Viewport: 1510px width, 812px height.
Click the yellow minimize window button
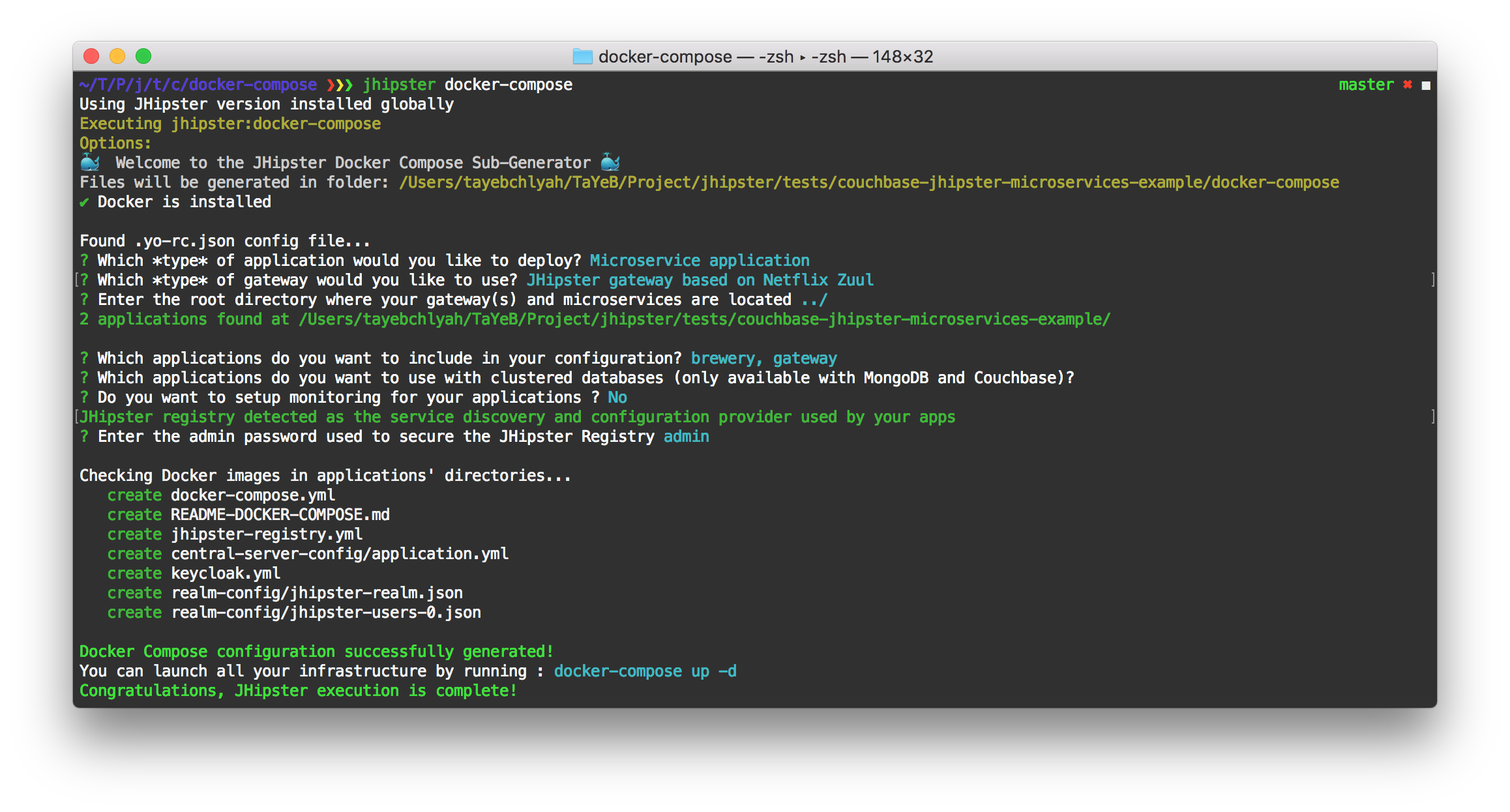(117, 57)
